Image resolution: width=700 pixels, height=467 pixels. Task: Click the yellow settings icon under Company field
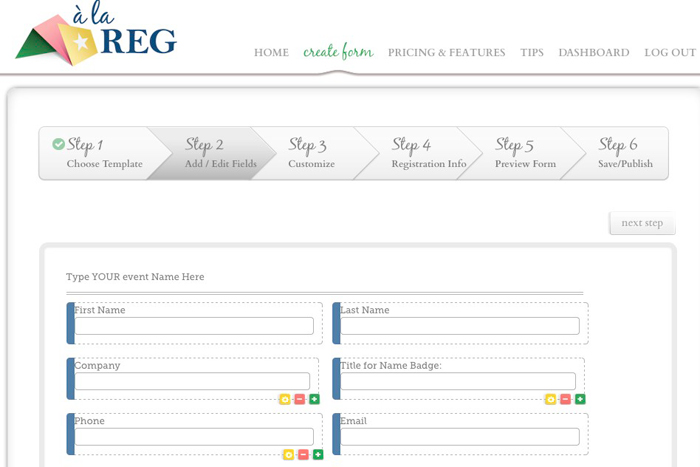(x=285, y=399)
